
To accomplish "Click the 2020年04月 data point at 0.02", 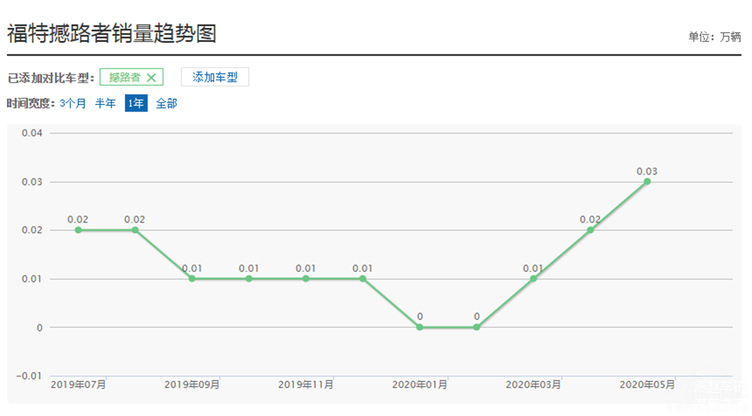I will [590, 230].
